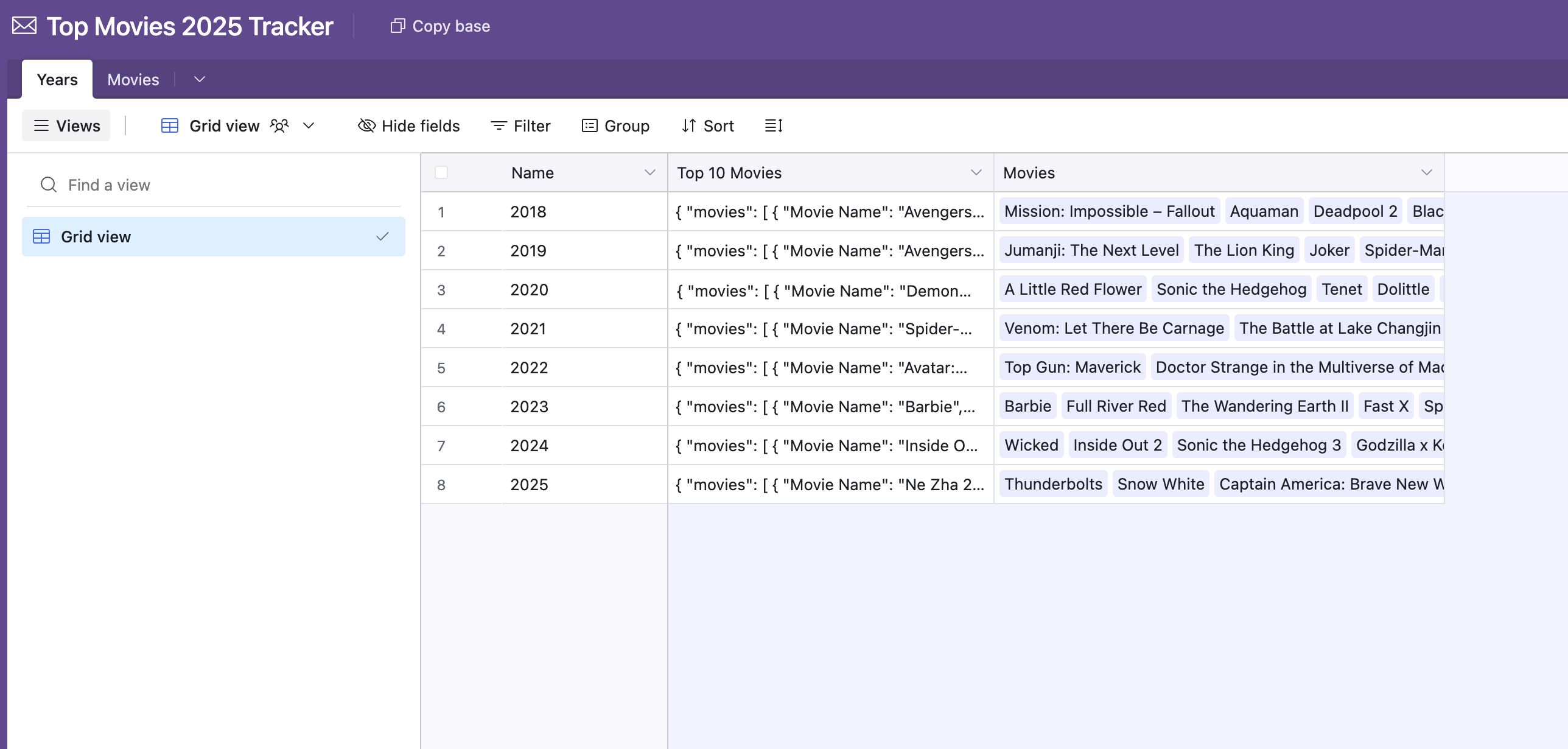Click the 2022 JSON cell with Avatar
The image size is (1568, 749).
click(x=831, y=367)
